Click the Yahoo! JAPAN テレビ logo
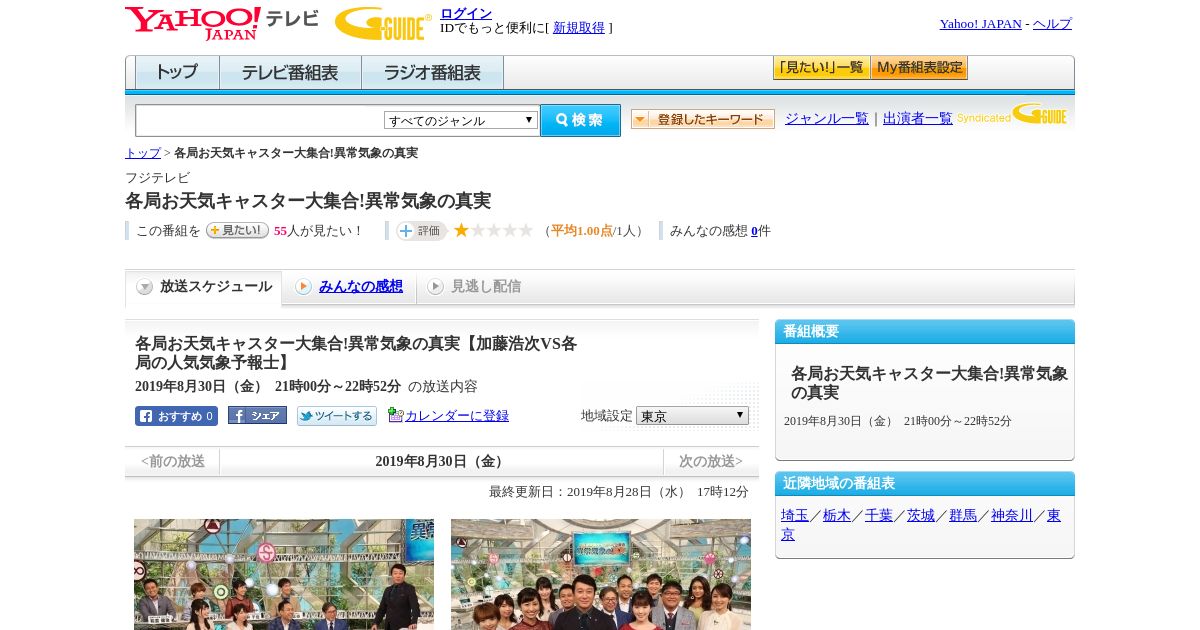 tap(222, 23)
